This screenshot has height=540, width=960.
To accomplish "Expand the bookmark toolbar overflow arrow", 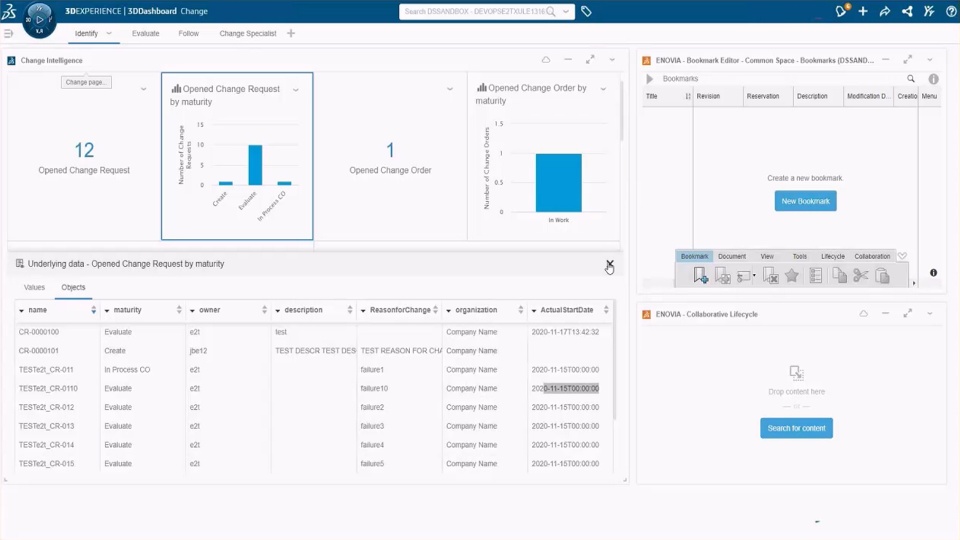I will pyautogui.click(x=914, y=283).
